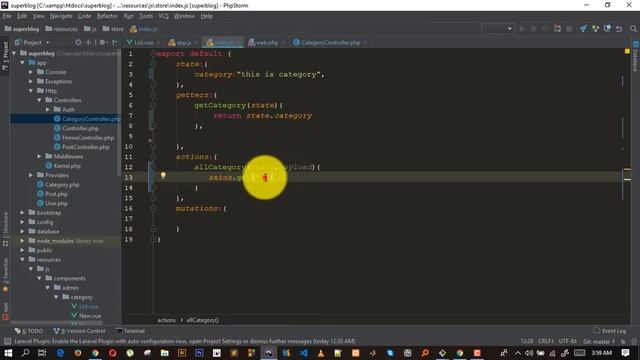Click the CRLF line separator status entry
This screenshot has width=640, height=360.
coord(546,341)
